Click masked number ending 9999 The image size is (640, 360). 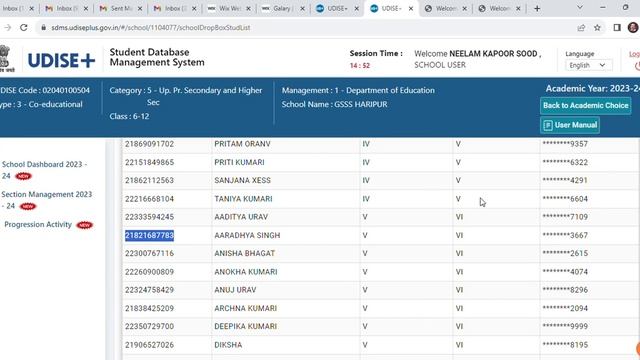(565, 326)
